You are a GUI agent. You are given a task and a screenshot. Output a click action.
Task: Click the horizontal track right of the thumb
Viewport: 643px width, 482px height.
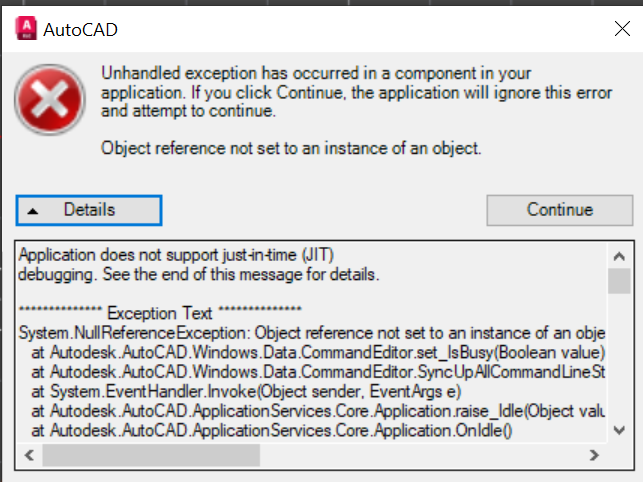420,455
